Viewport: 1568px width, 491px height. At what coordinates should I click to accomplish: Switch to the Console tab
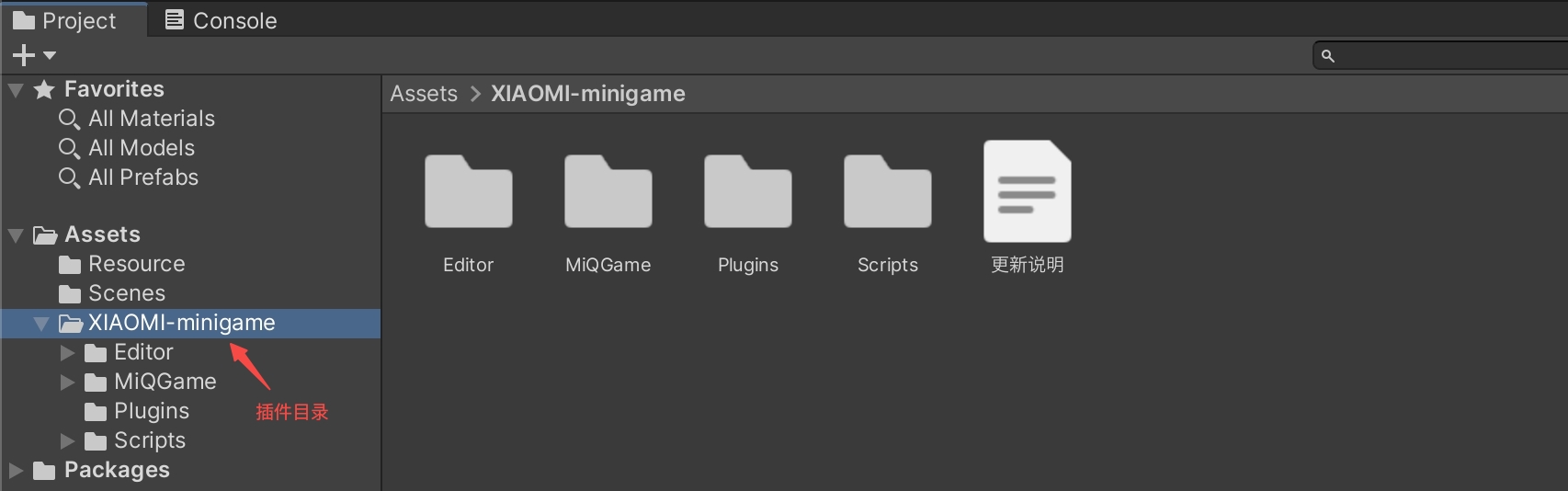(221, 20)
